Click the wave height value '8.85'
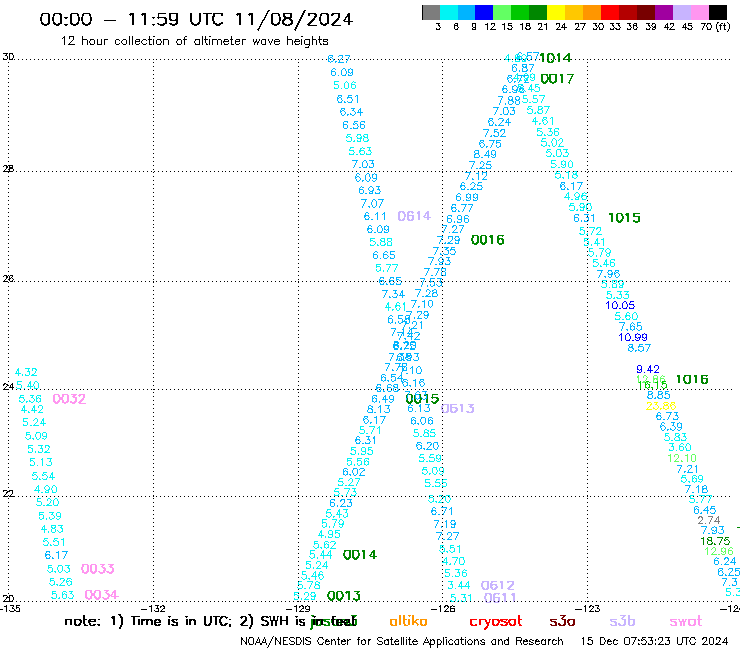 click(658, 395)
